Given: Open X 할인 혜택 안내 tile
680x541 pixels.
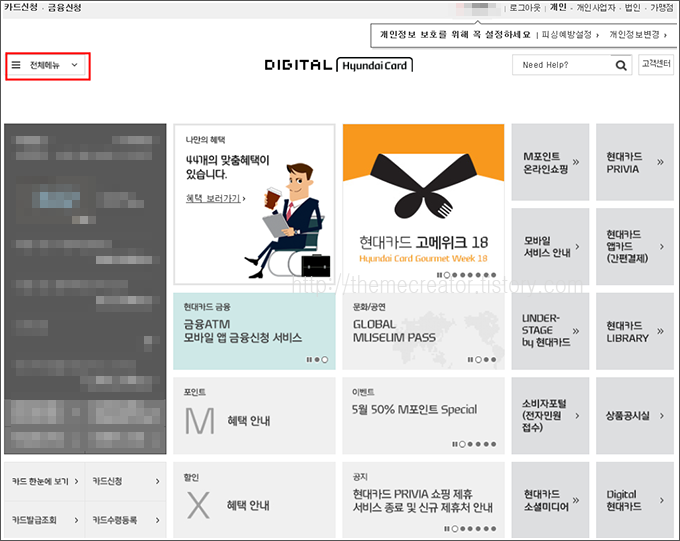Looking at the screenshot, I should 254,500.
